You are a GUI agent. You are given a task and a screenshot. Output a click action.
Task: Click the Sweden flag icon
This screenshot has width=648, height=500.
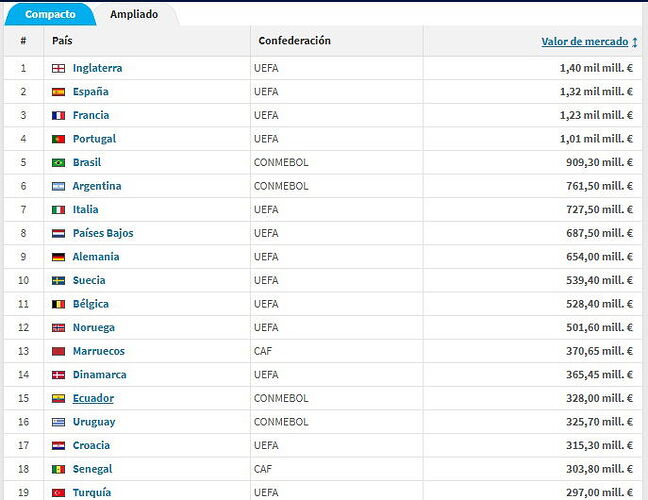point(58,281)
